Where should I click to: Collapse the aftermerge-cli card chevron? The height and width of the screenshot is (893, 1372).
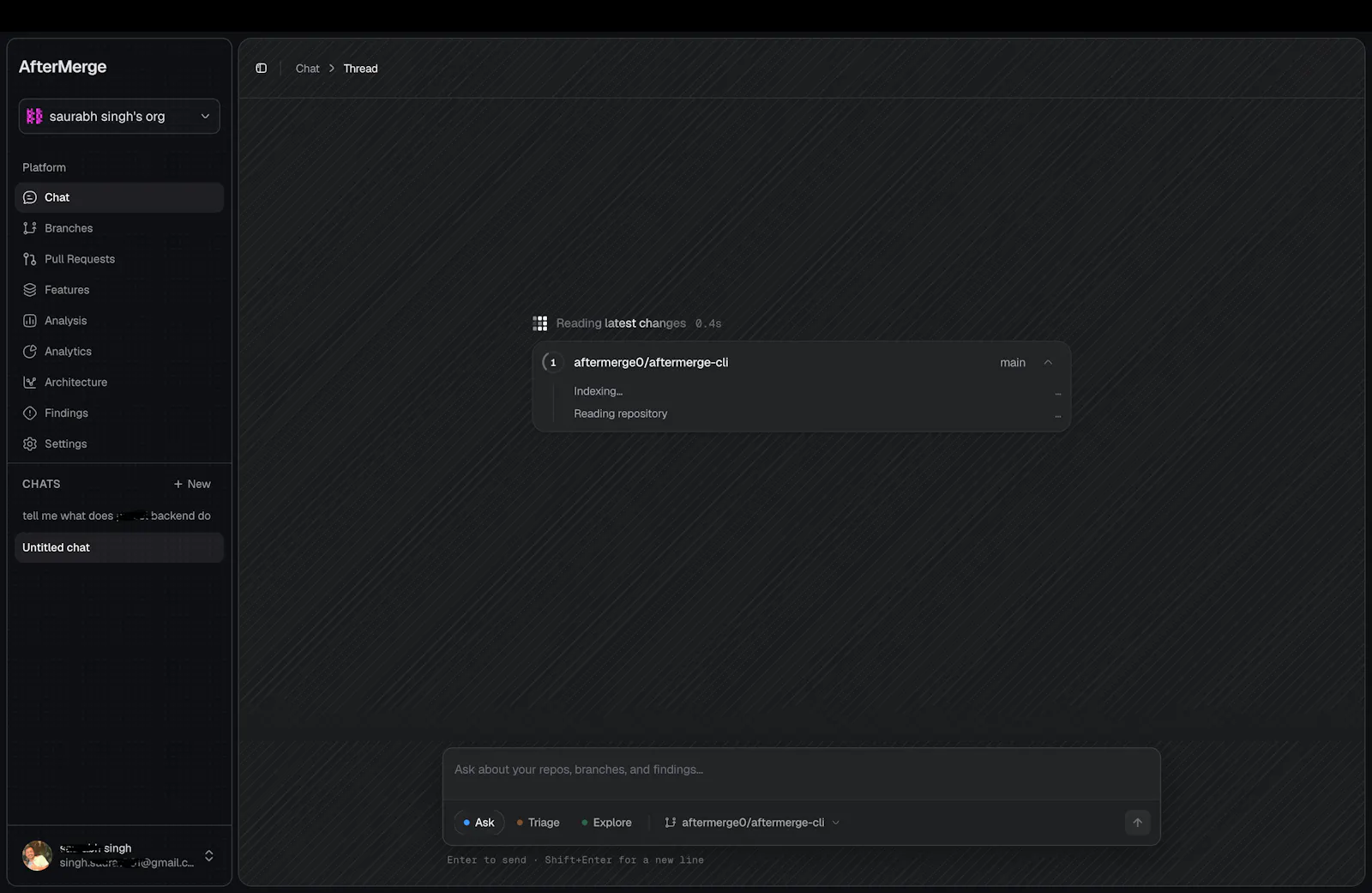1048,363
